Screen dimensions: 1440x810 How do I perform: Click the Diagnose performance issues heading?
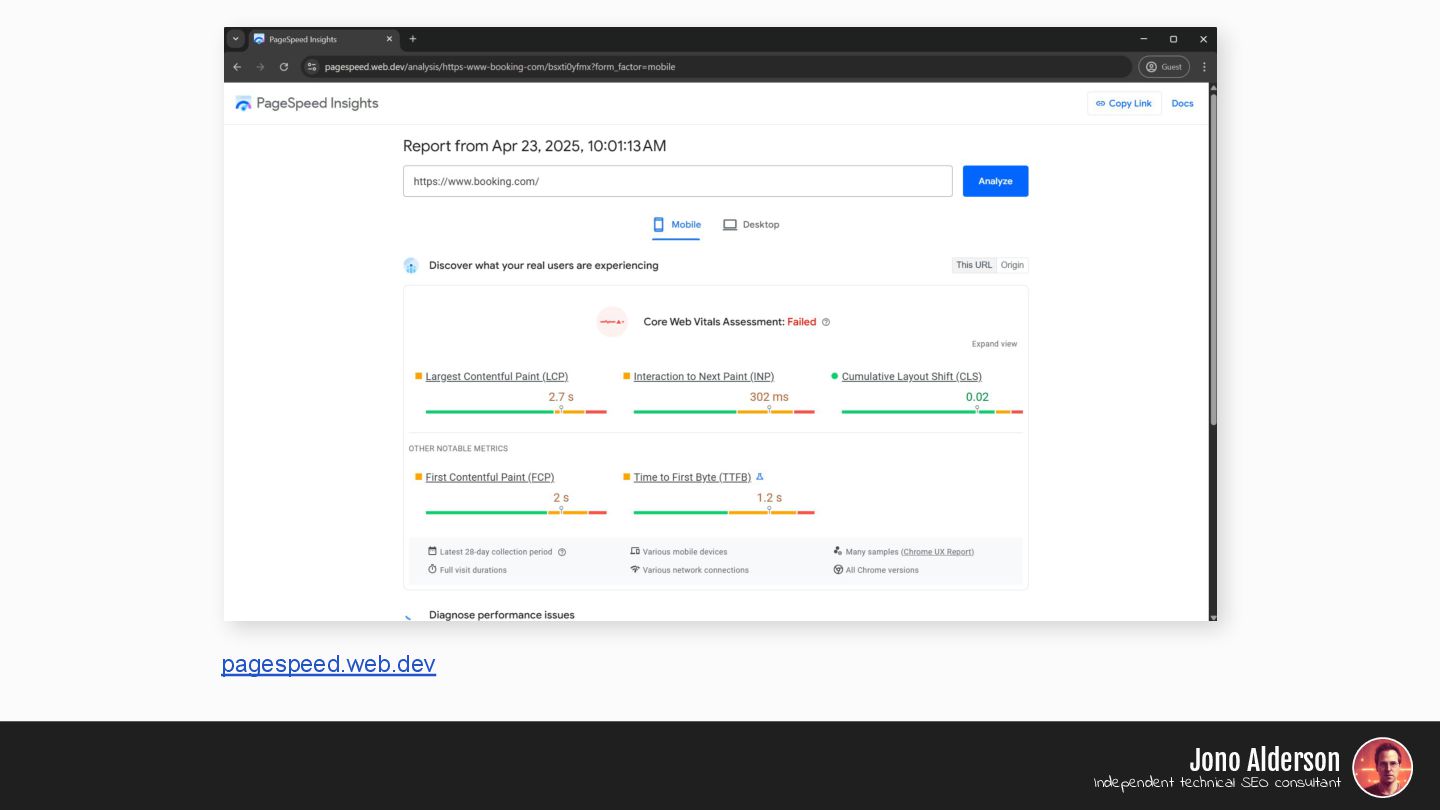point(502,615)
